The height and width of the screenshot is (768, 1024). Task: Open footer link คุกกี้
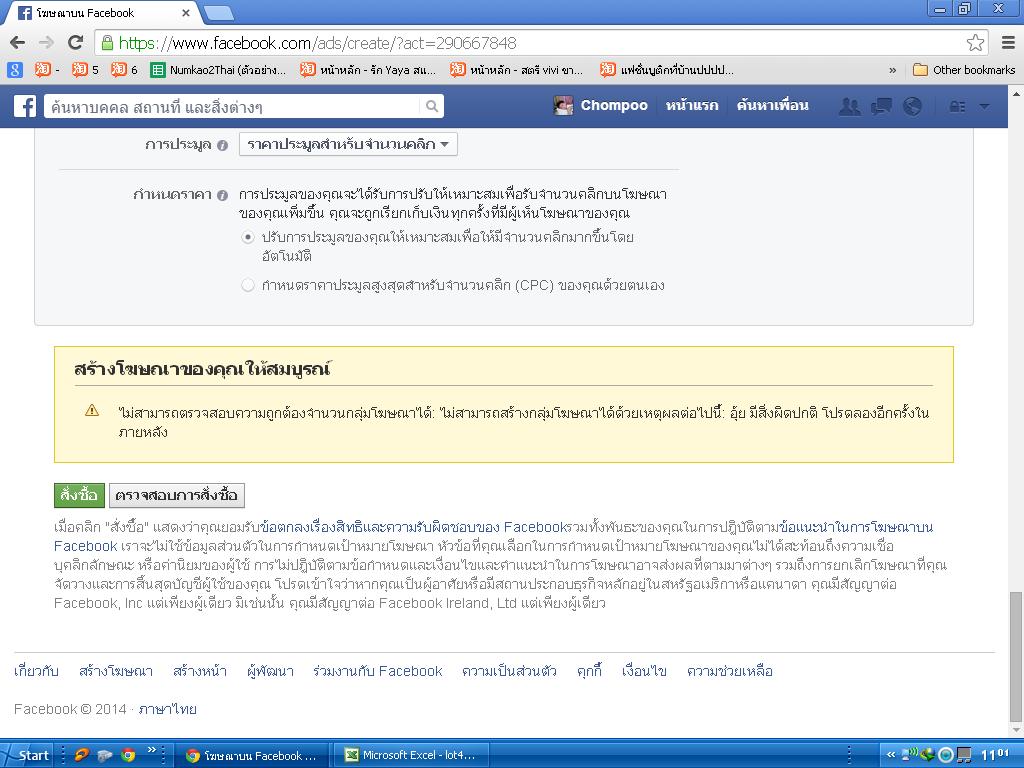pyautogui.click(x=589, y=671)
